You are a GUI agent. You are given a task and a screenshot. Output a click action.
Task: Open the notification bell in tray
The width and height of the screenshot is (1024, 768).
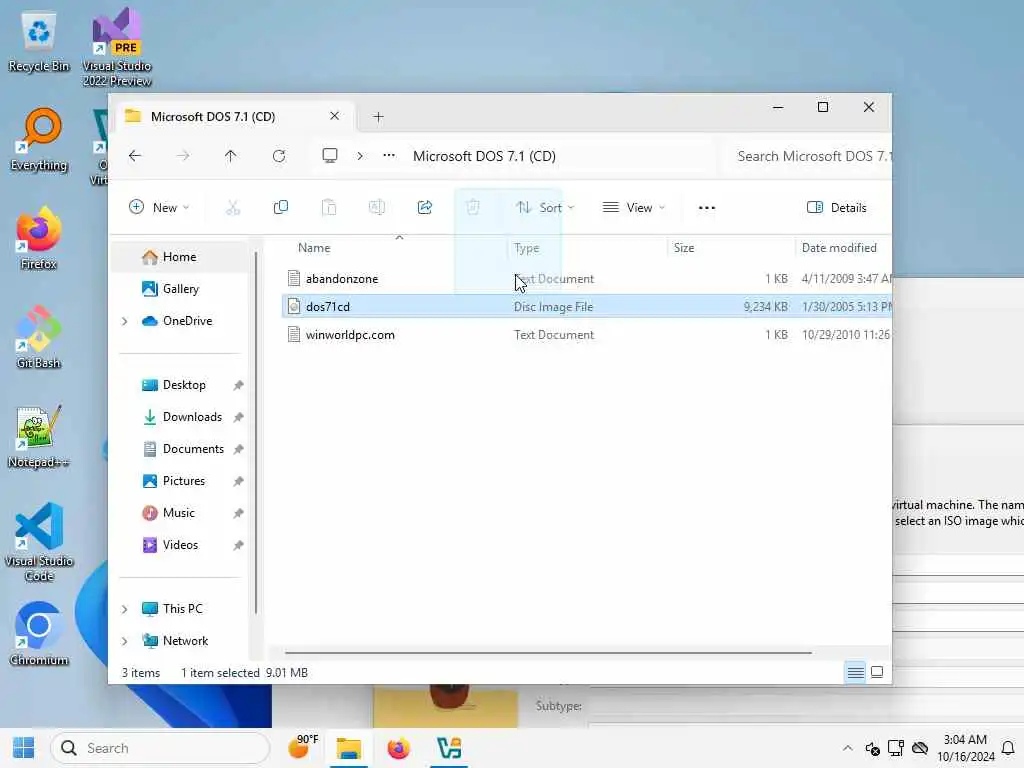tap(1008, 748)
